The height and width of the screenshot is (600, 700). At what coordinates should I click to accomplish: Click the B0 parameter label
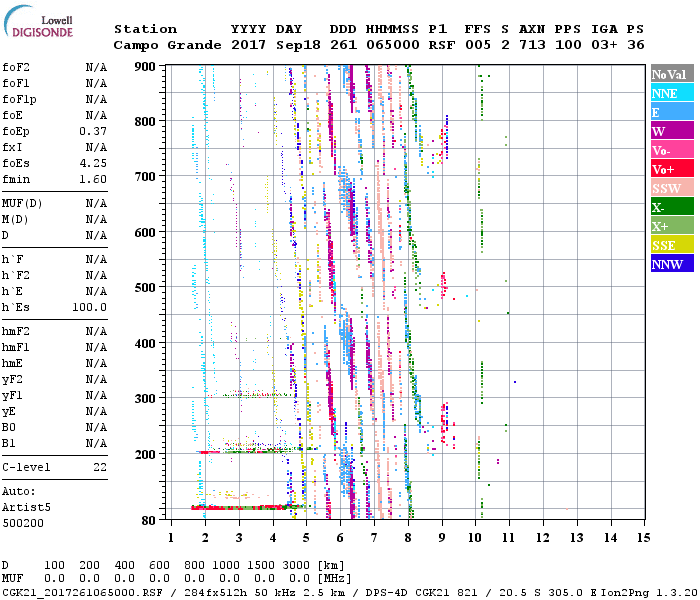[9, 427]
